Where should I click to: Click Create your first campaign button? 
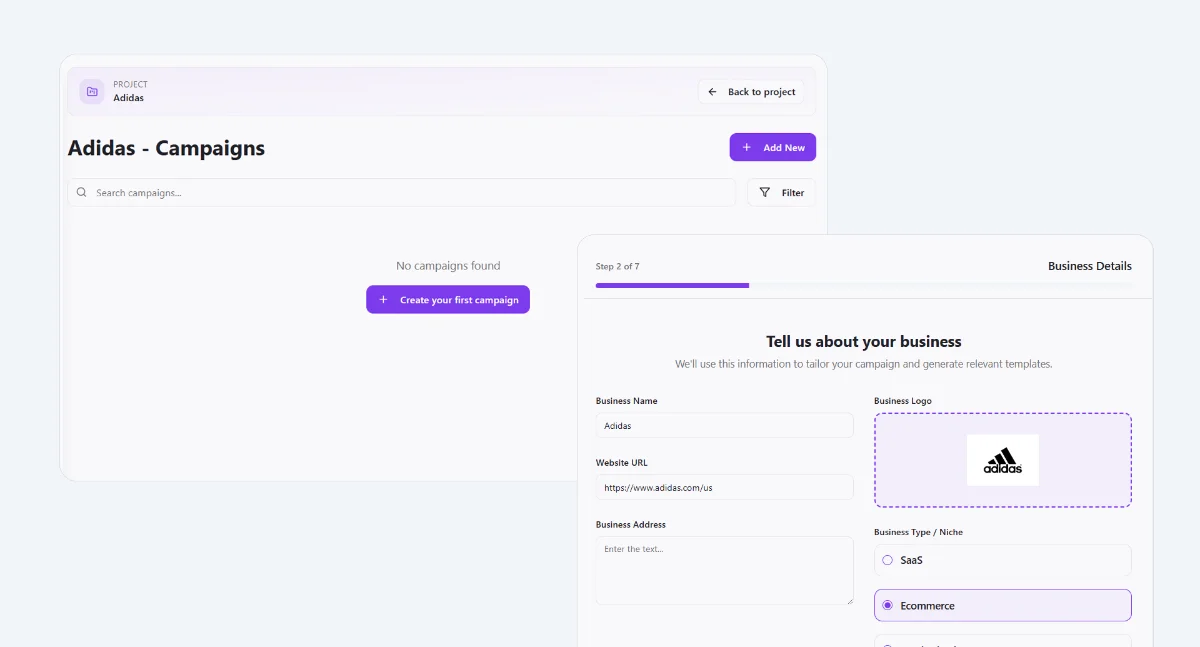click(x=448, y=299)
